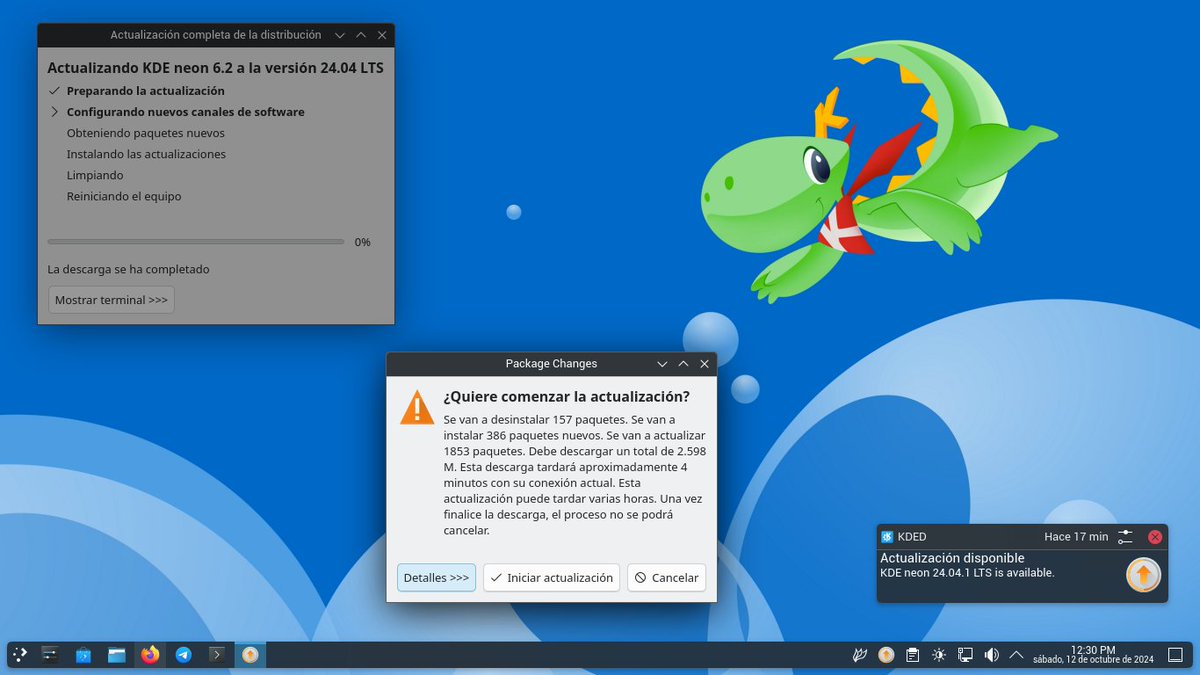The height and width of the screenshot is (675, 1200).
Task: Open the network connections tray icon
Action: coord(965,656)
